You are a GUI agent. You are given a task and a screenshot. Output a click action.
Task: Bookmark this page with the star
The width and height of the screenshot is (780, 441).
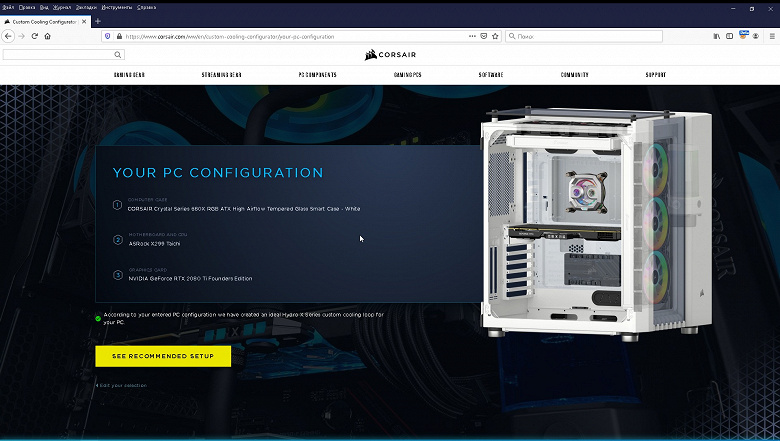point(495,36)
